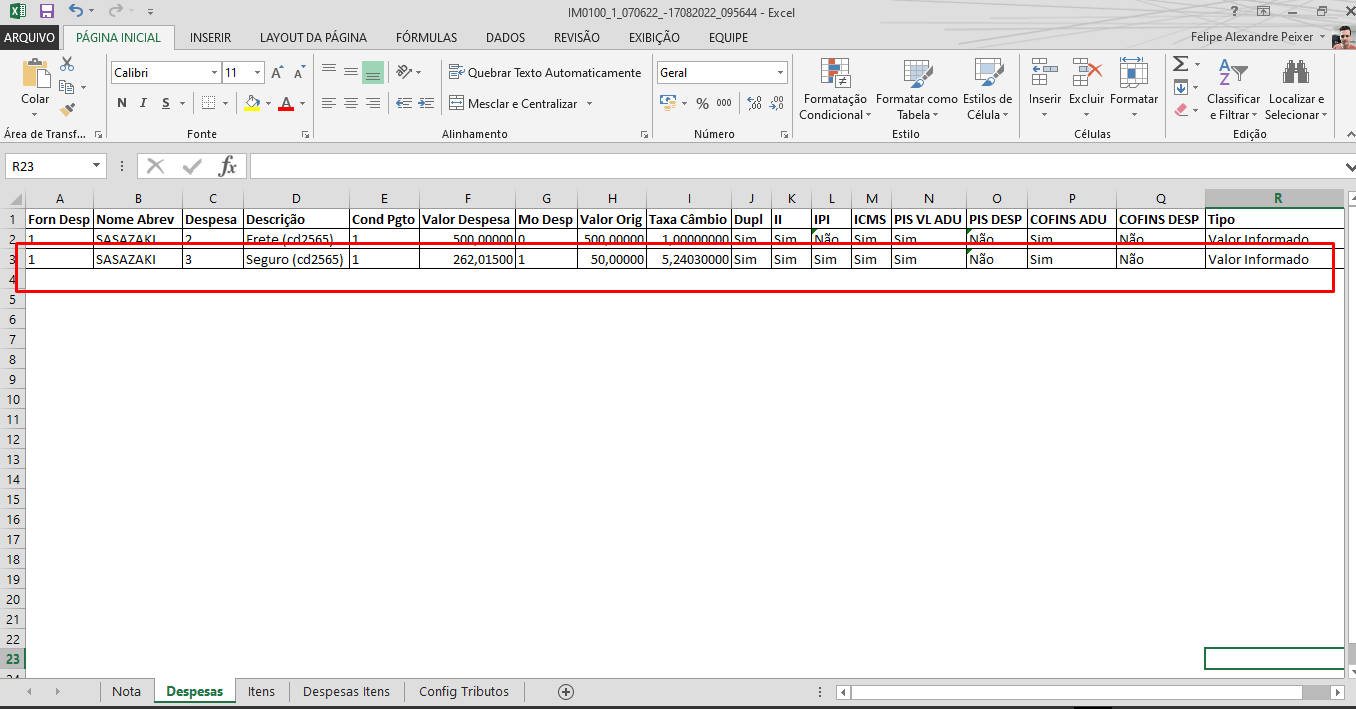Click the text orientation icon
The width and height of the screenshot is (1356, 709).
click(x=404, y=72)
